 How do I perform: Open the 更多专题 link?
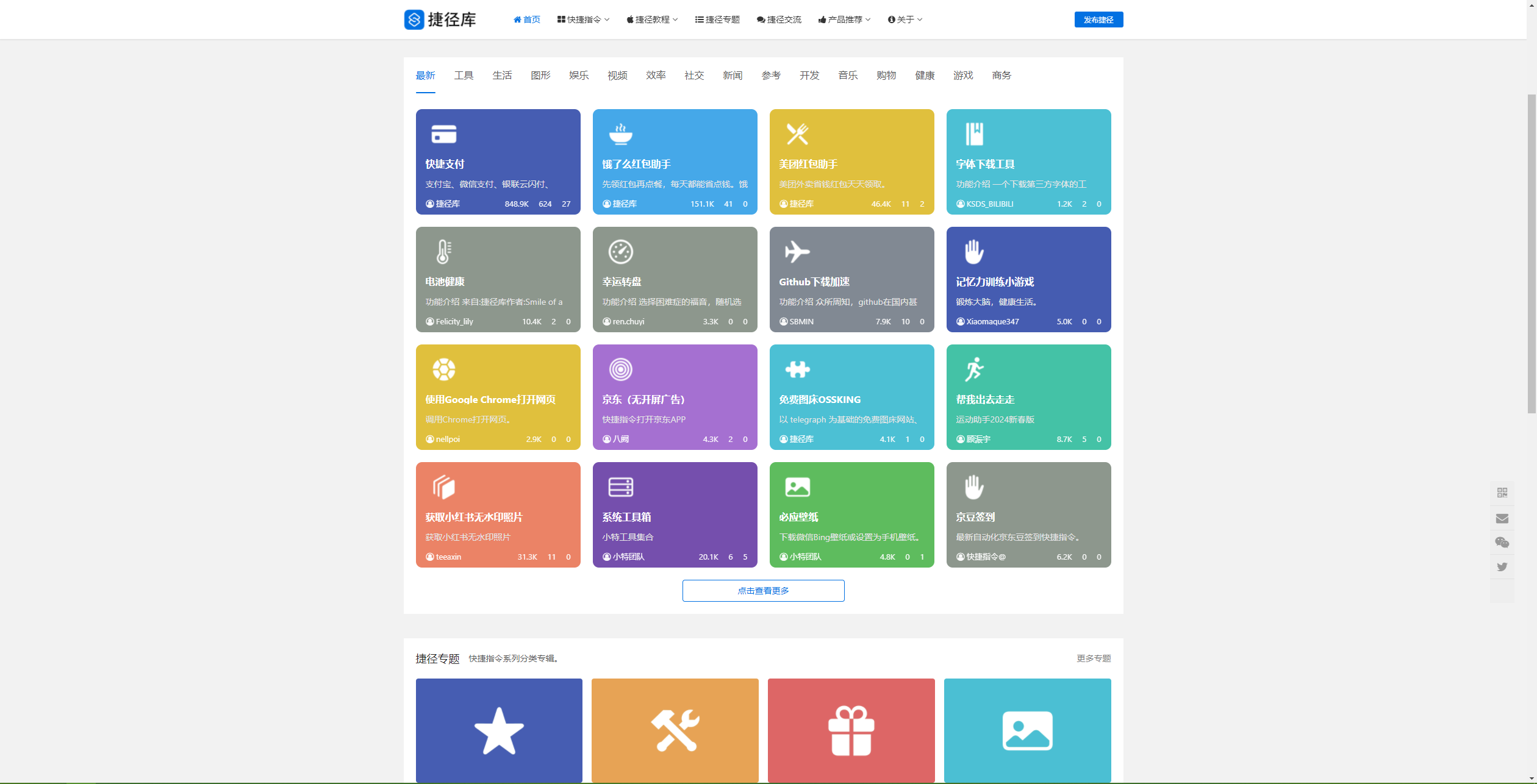[x=1094, y=658]
